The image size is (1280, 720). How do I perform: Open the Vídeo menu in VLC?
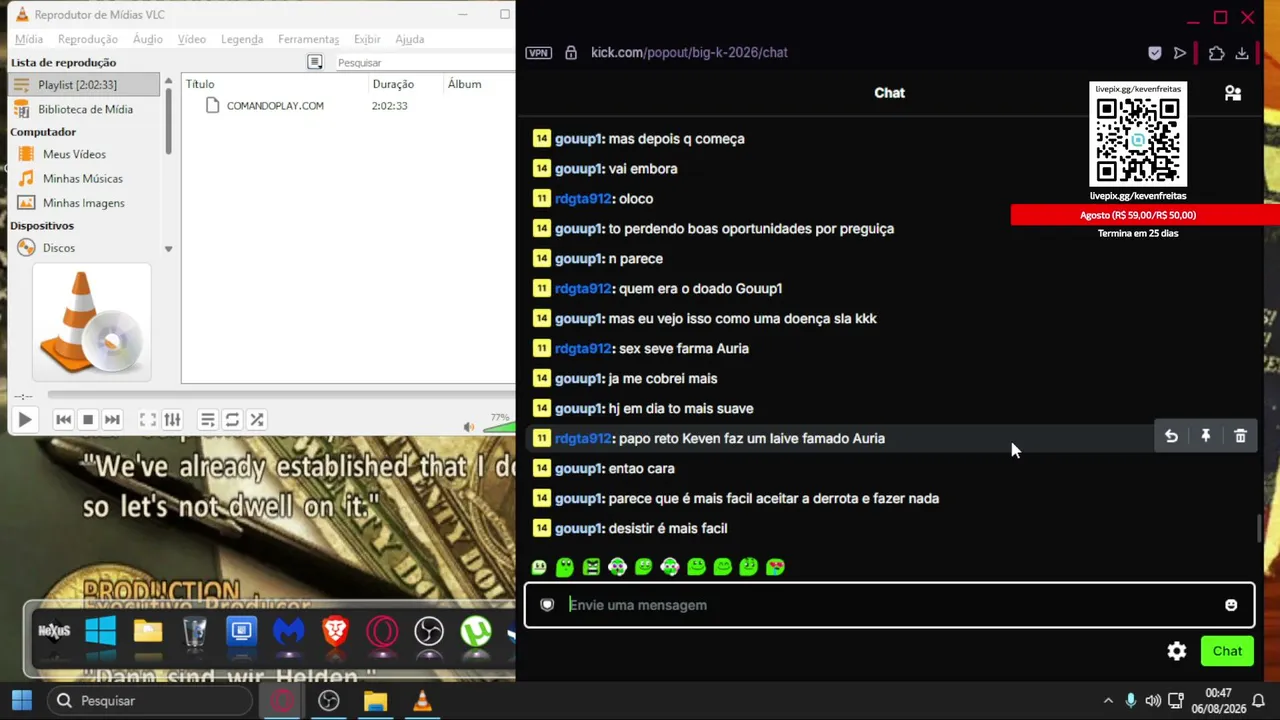coord(192,39)
